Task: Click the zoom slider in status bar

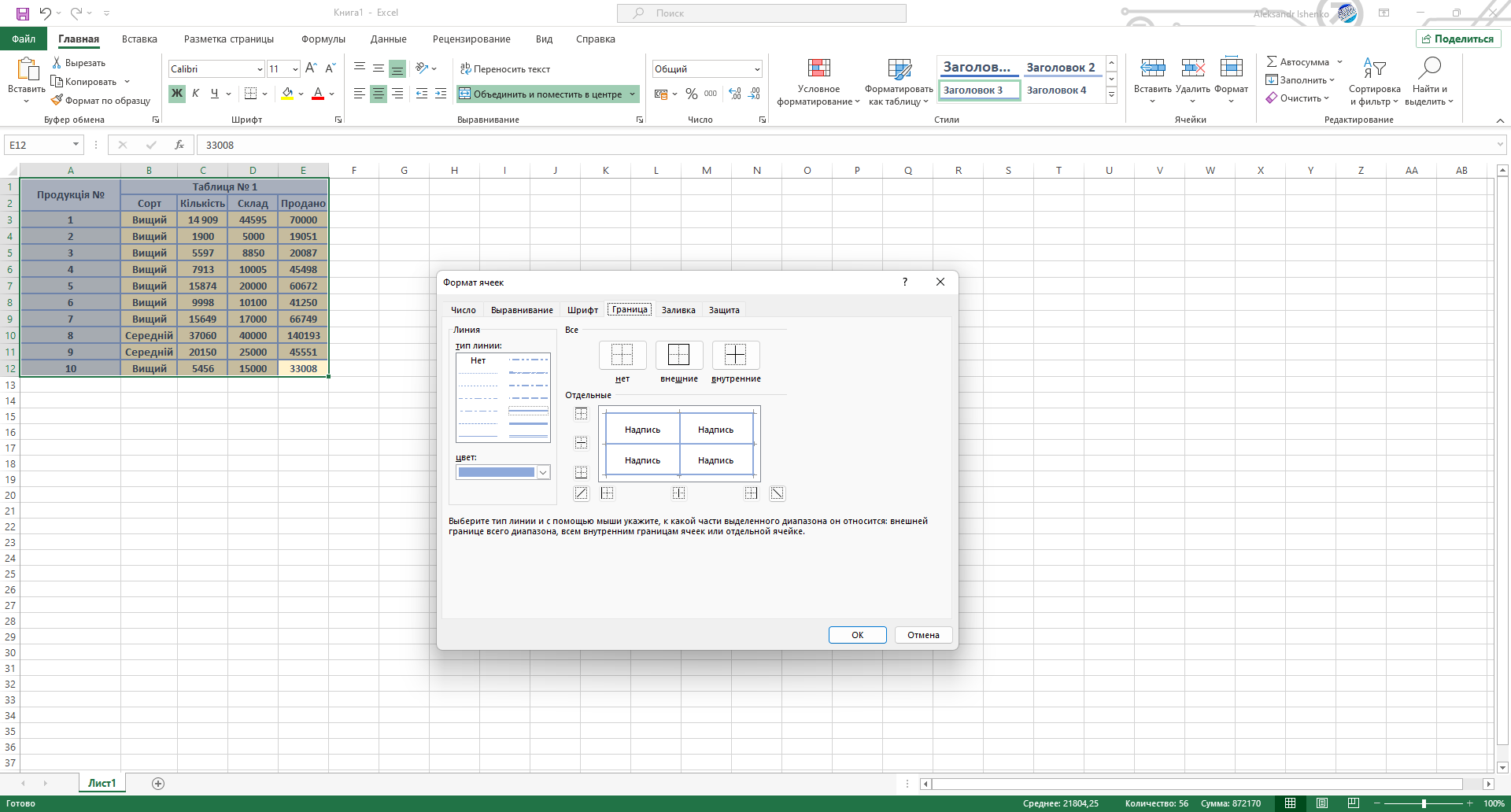Action: 1423,803
